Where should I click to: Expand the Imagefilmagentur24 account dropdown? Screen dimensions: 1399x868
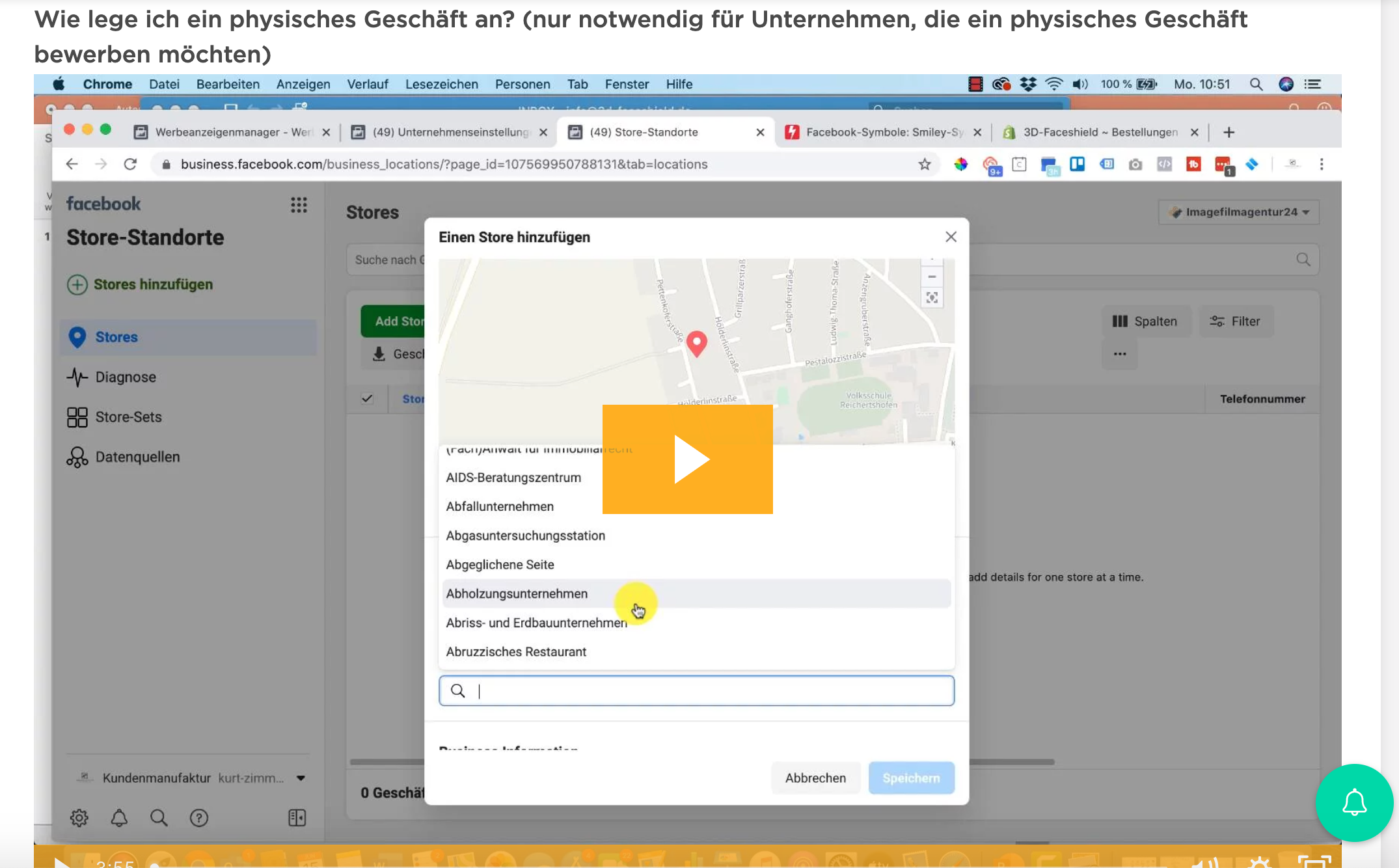click(1239, 212)
